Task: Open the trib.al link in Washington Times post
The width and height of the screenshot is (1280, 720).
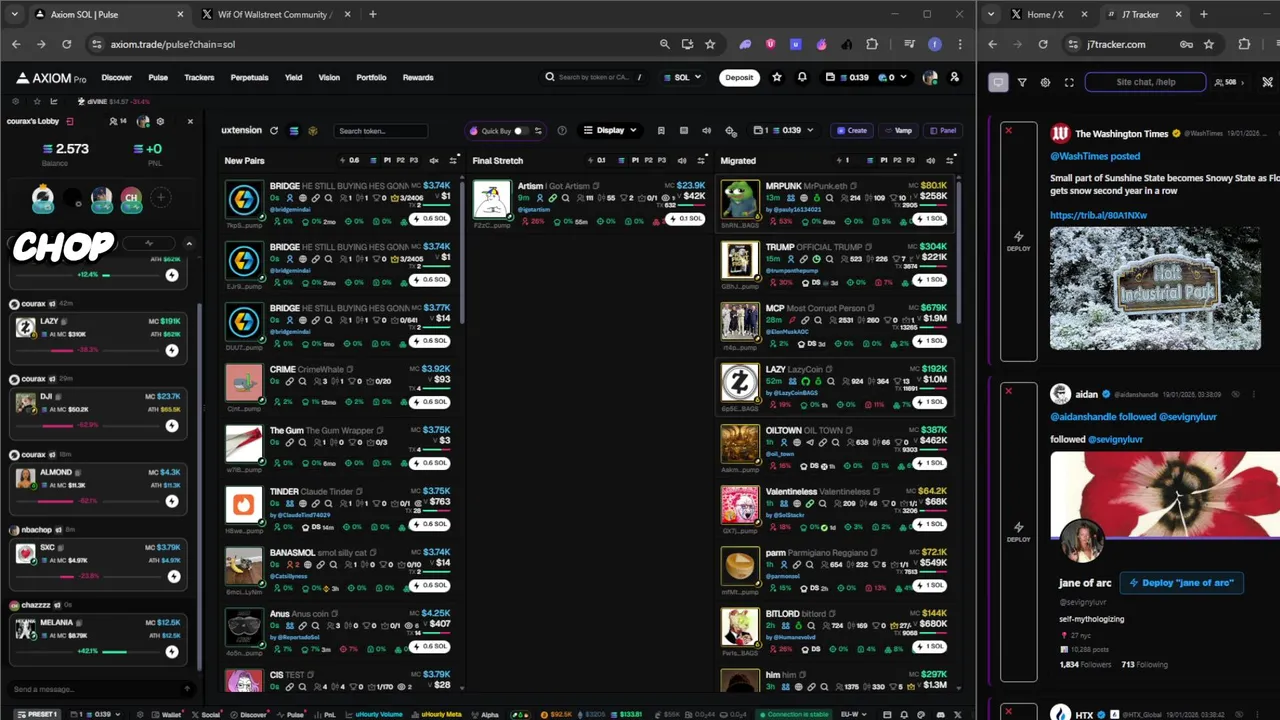Action: [x=1098, y=215]
